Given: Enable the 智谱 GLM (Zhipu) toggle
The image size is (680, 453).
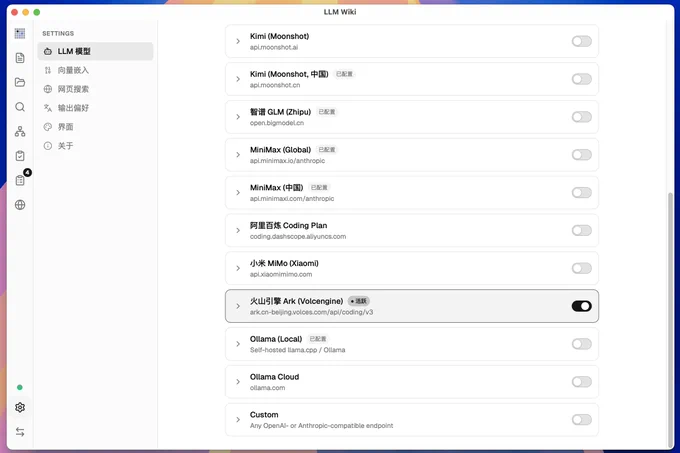Looking at the screenshot, I should (582, 117).
